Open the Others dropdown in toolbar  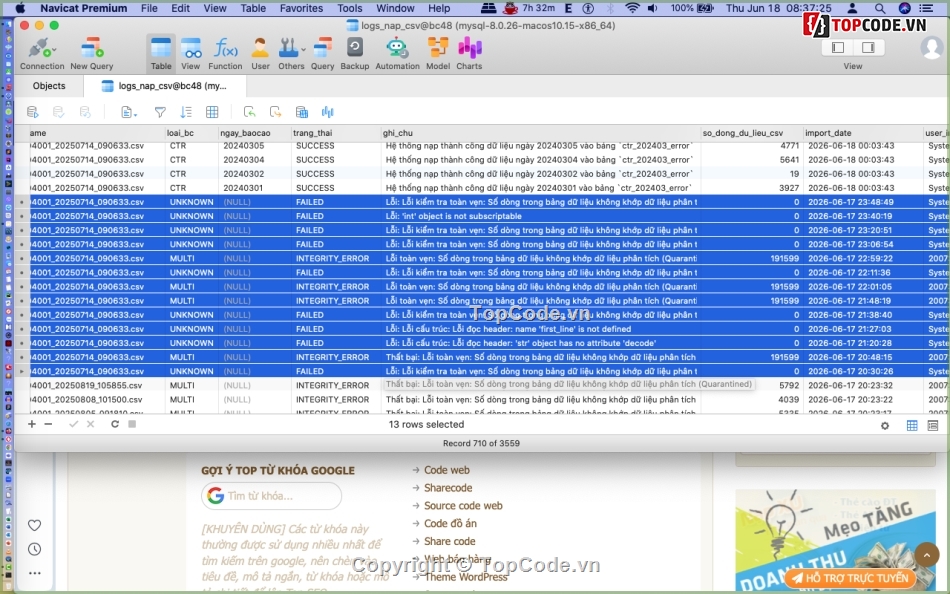pos(291,53)
